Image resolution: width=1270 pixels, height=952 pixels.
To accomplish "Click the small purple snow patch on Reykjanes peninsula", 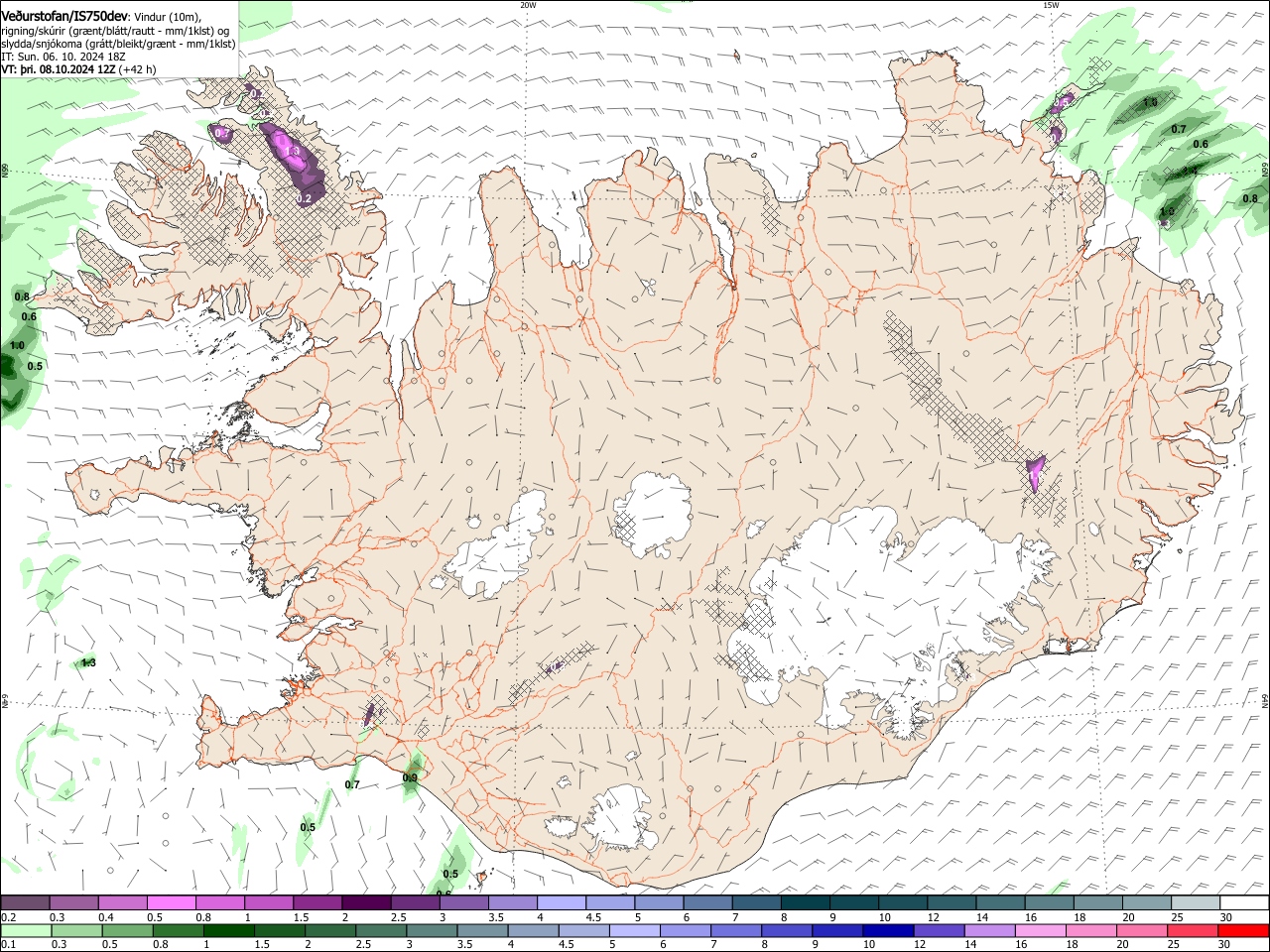I will click(370, 713).
